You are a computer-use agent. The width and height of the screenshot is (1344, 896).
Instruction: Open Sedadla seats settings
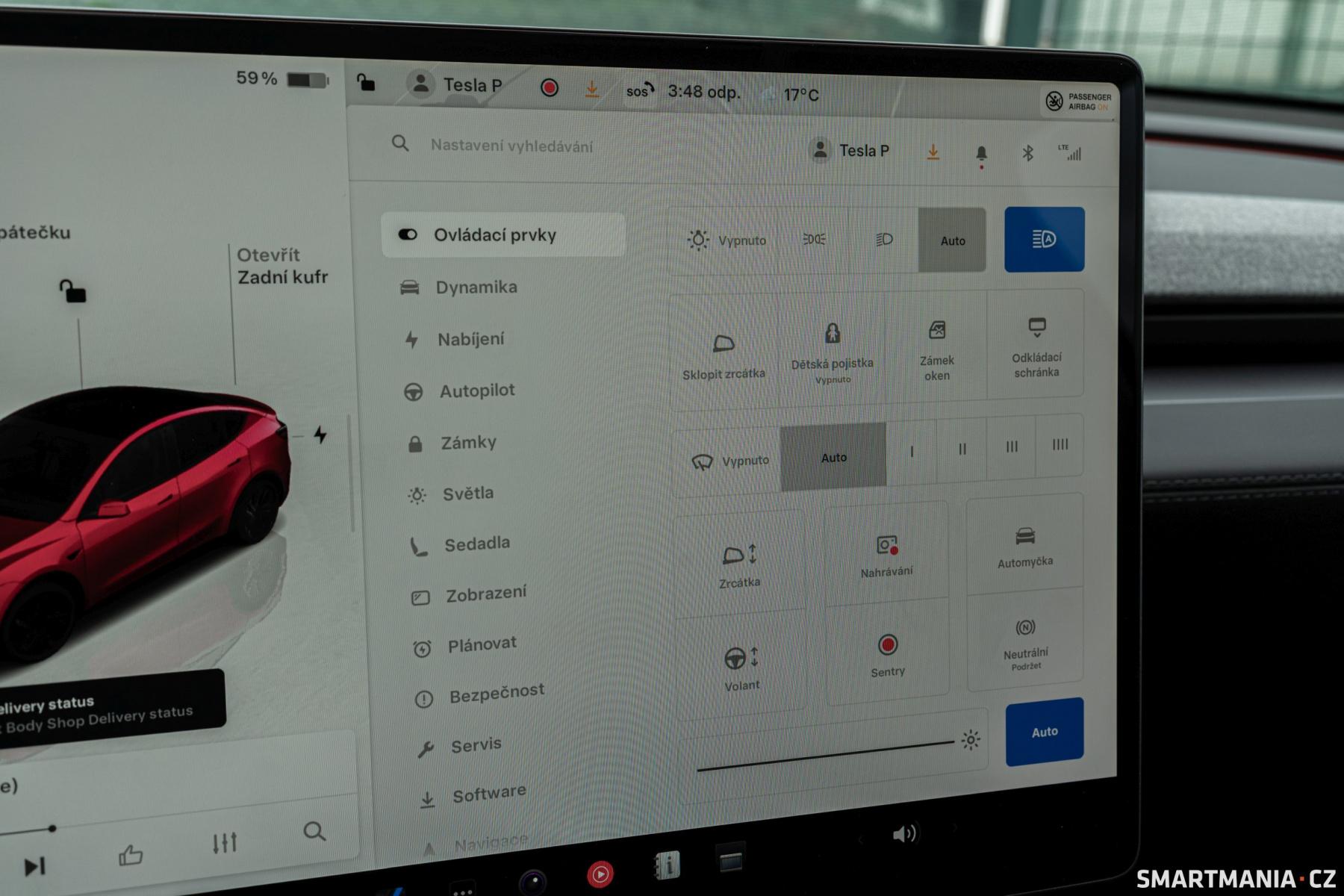click(x=460, y=545)
